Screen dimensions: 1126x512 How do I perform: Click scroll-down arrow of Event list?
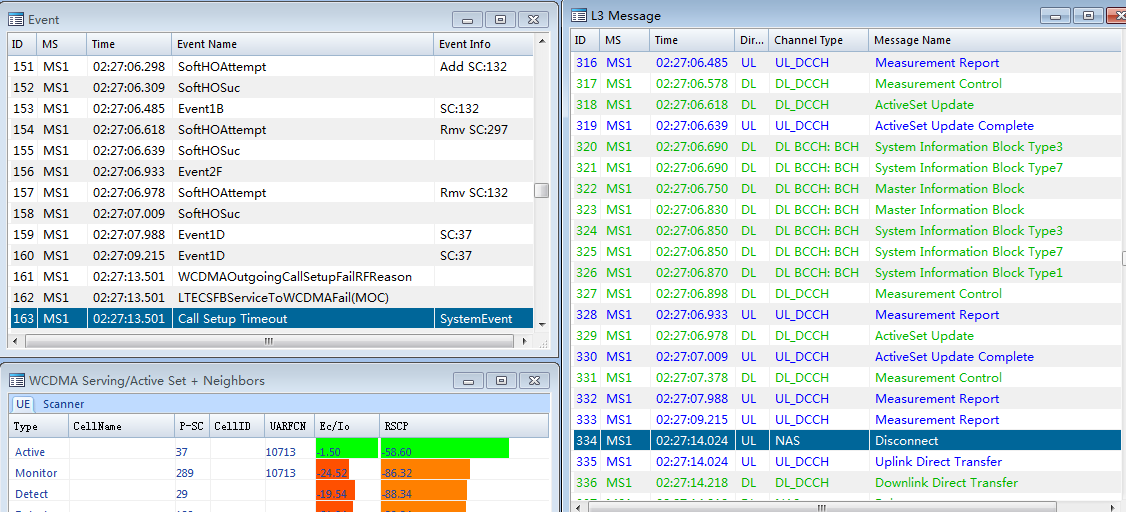point(542,325)
